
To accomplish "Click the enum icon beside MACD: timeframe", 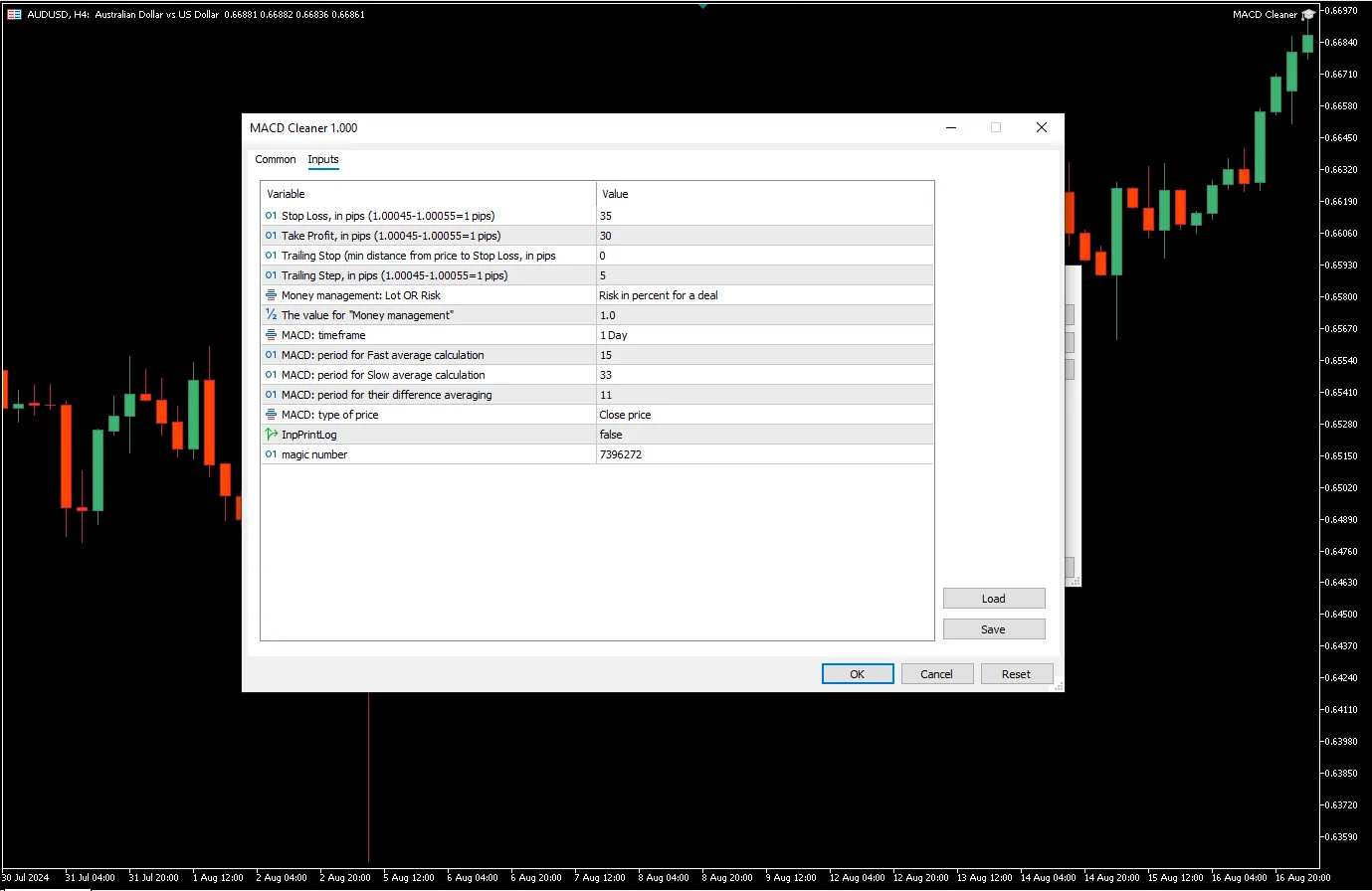I will point(271,335).
